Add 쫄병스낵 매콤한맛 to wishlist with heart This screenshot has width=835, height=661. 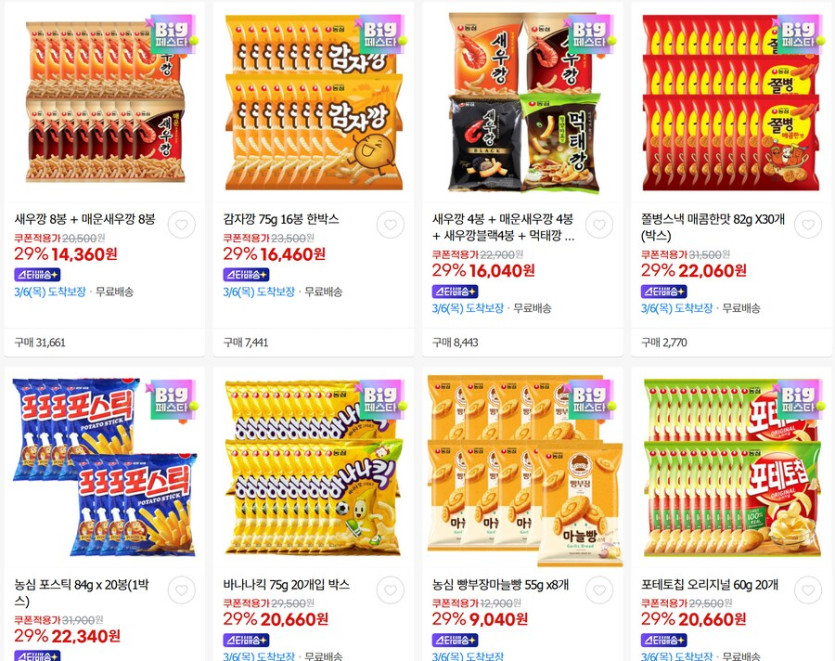click(808, 225)
